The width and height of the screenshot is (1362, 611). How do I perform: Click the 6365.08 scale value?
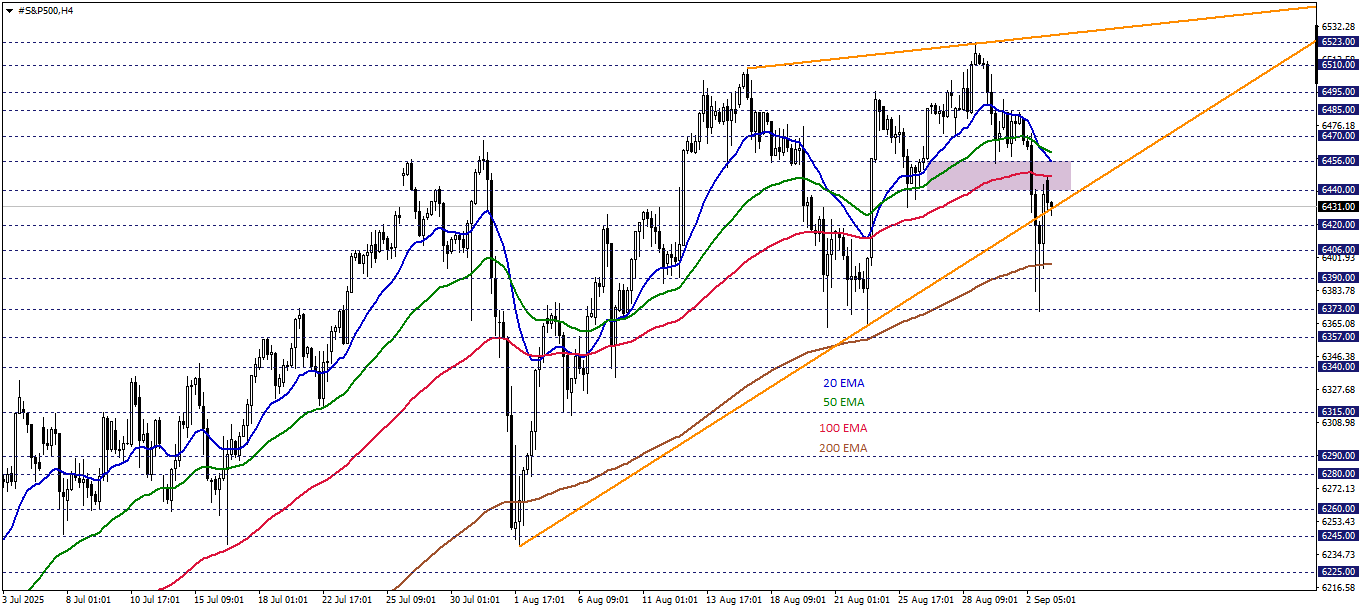point(1338,324)
